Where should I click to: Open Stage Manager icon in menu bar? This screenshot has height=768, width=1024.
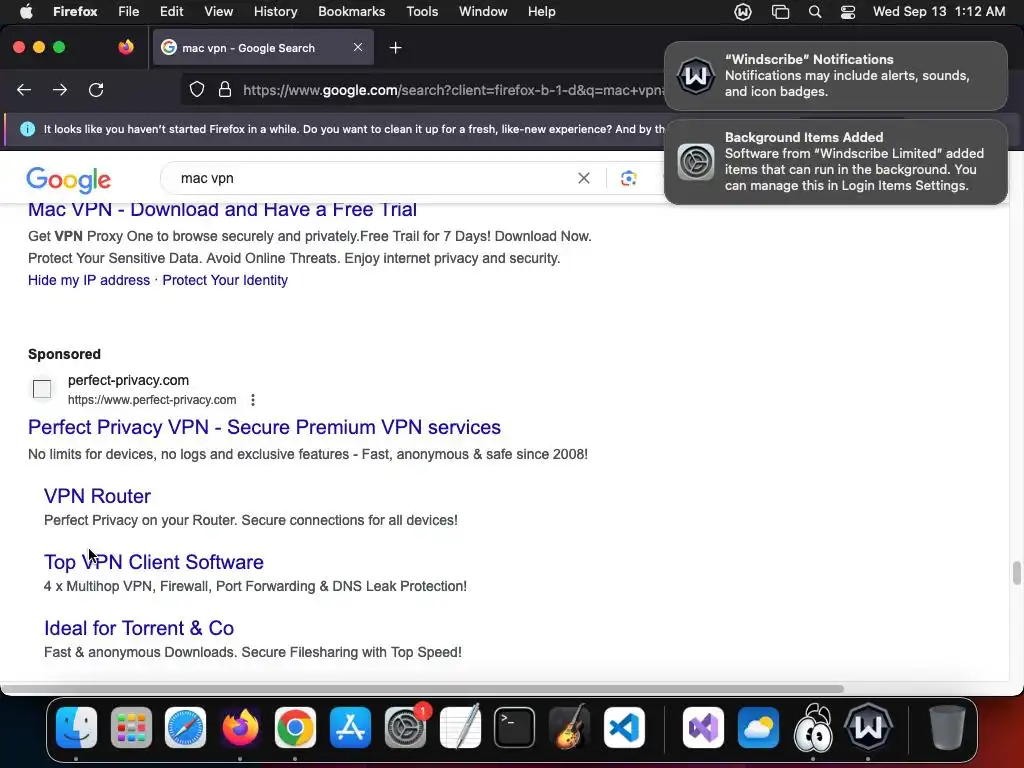point(780,12)
